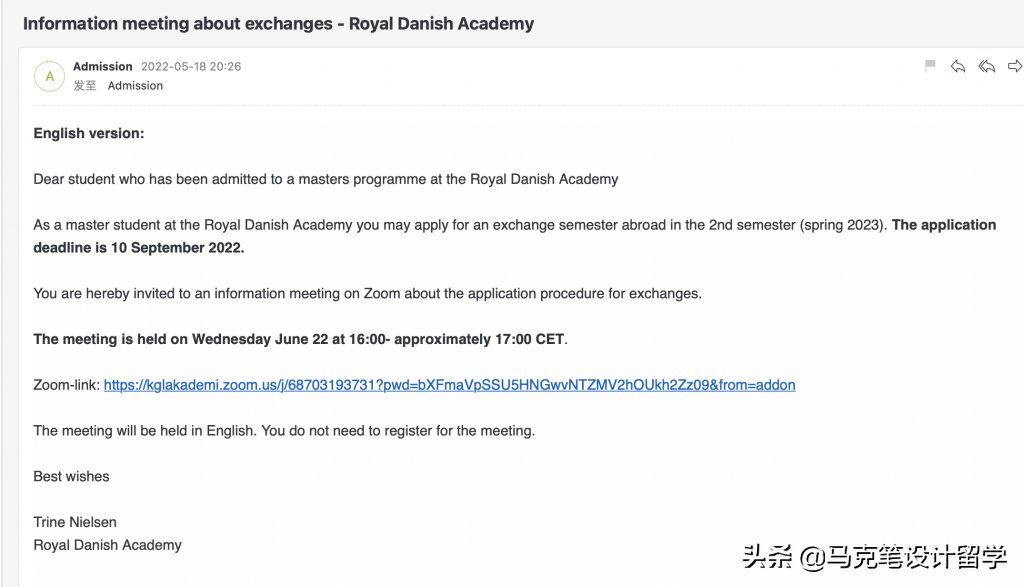Forward this email with the arrow icon
The width and height of the screenshot is (1024, 587).
click(1015, 66)
